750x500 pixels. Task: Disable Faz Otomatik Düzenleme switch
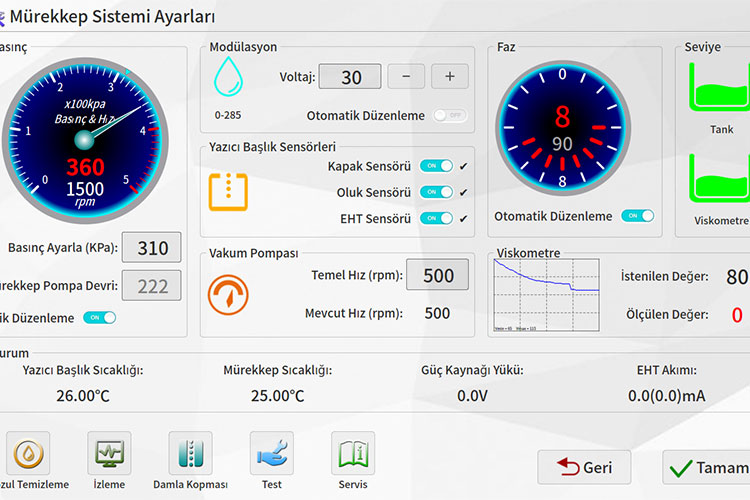coord(638,216)
